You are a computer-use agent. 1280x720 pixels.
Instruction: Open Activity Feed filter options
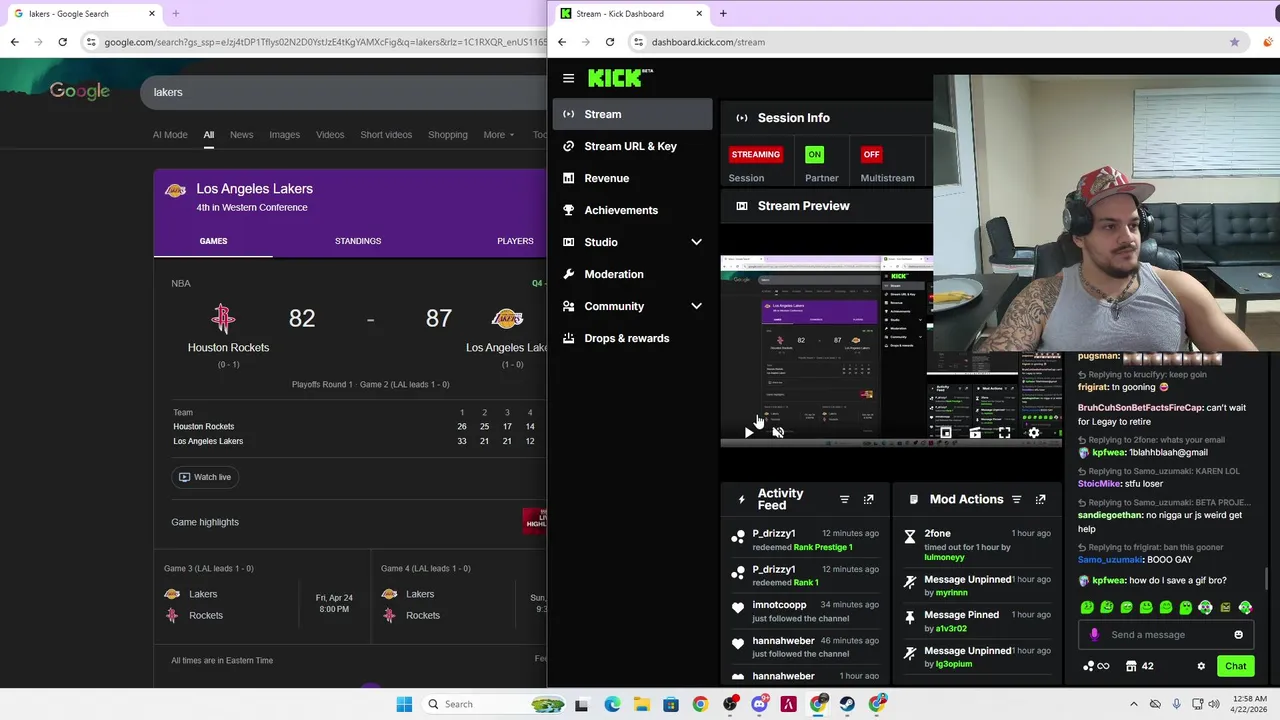(844, 499)
